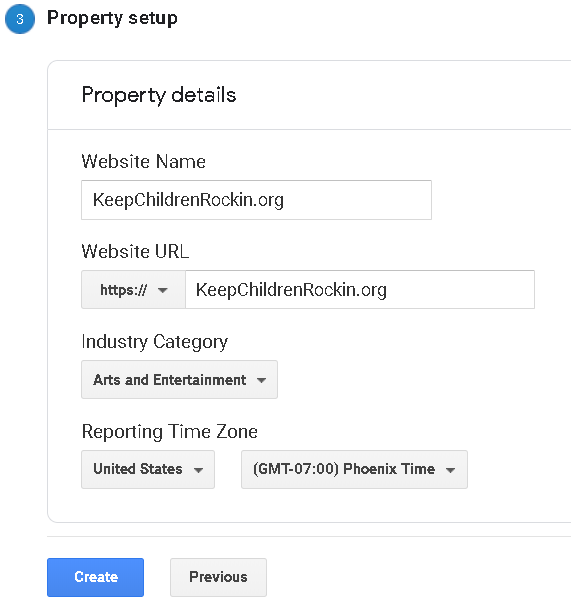Open the https:// protocol selector
The width and height of the screenshot is (571, 609).
[x=133, y=290]
